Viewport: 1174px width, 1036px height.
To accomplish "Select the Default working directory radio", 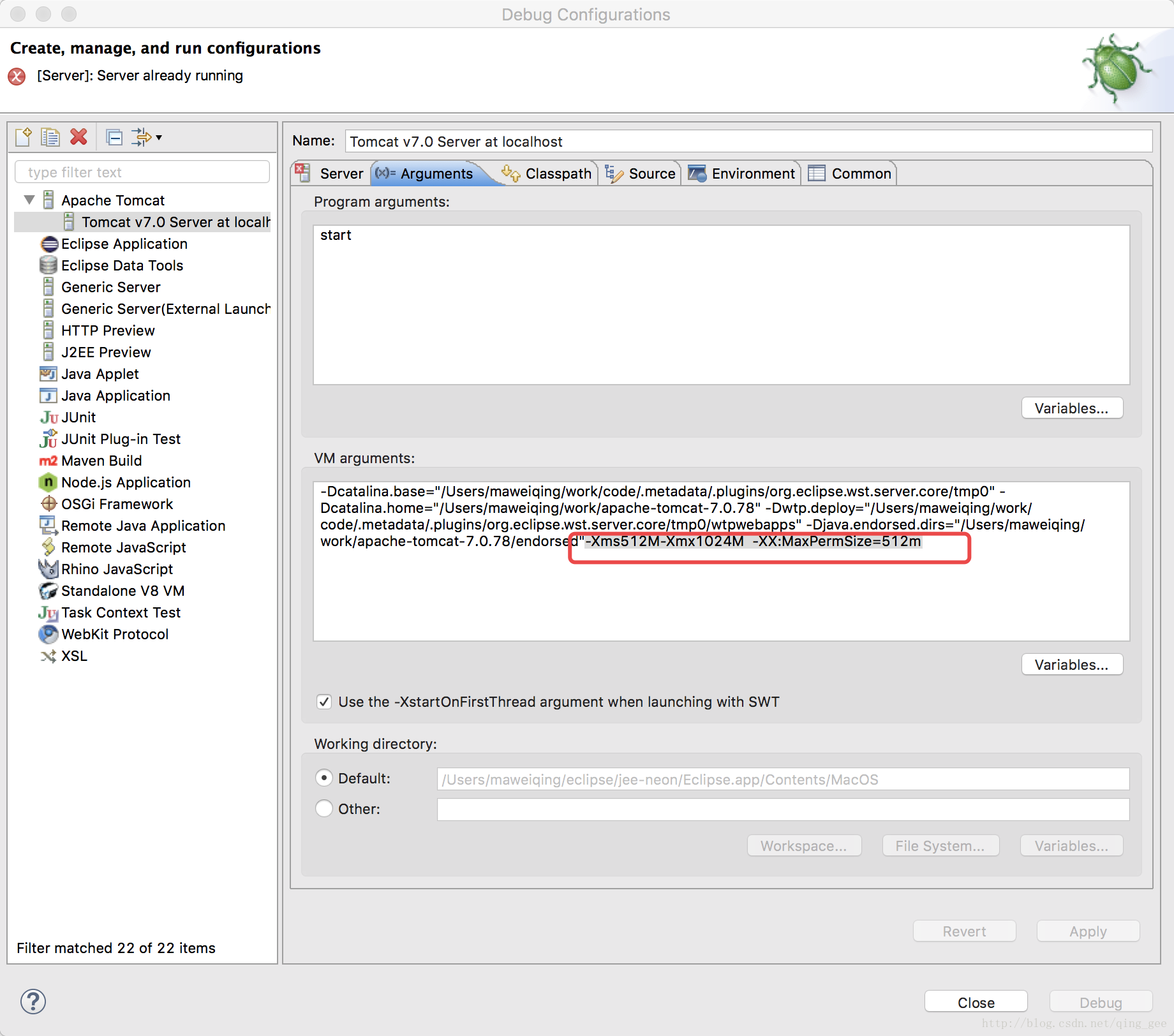I will [324, 778].
